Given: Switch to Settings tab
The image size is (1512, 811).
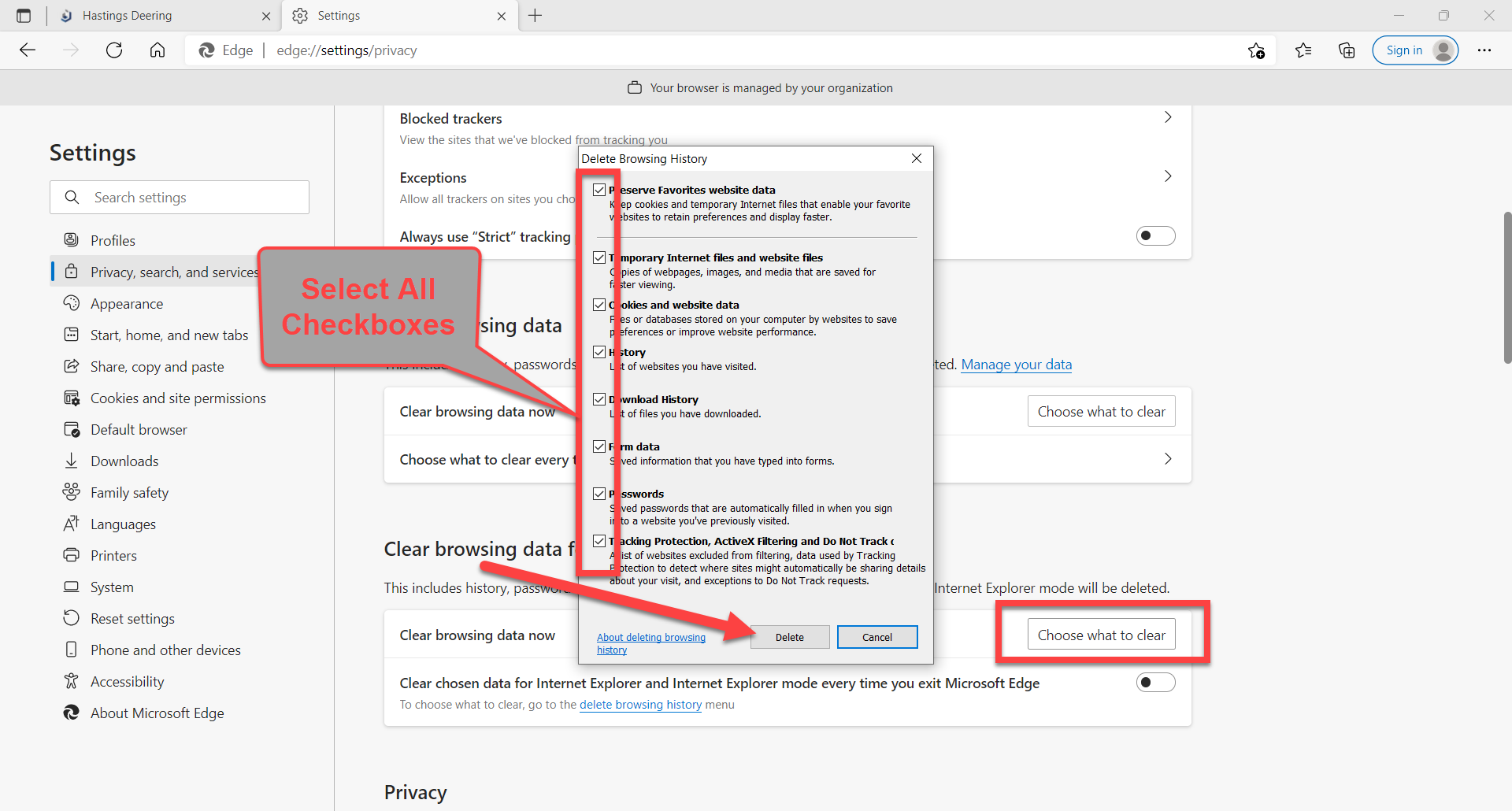Looking at the screenshot, I should coord(399,16).
